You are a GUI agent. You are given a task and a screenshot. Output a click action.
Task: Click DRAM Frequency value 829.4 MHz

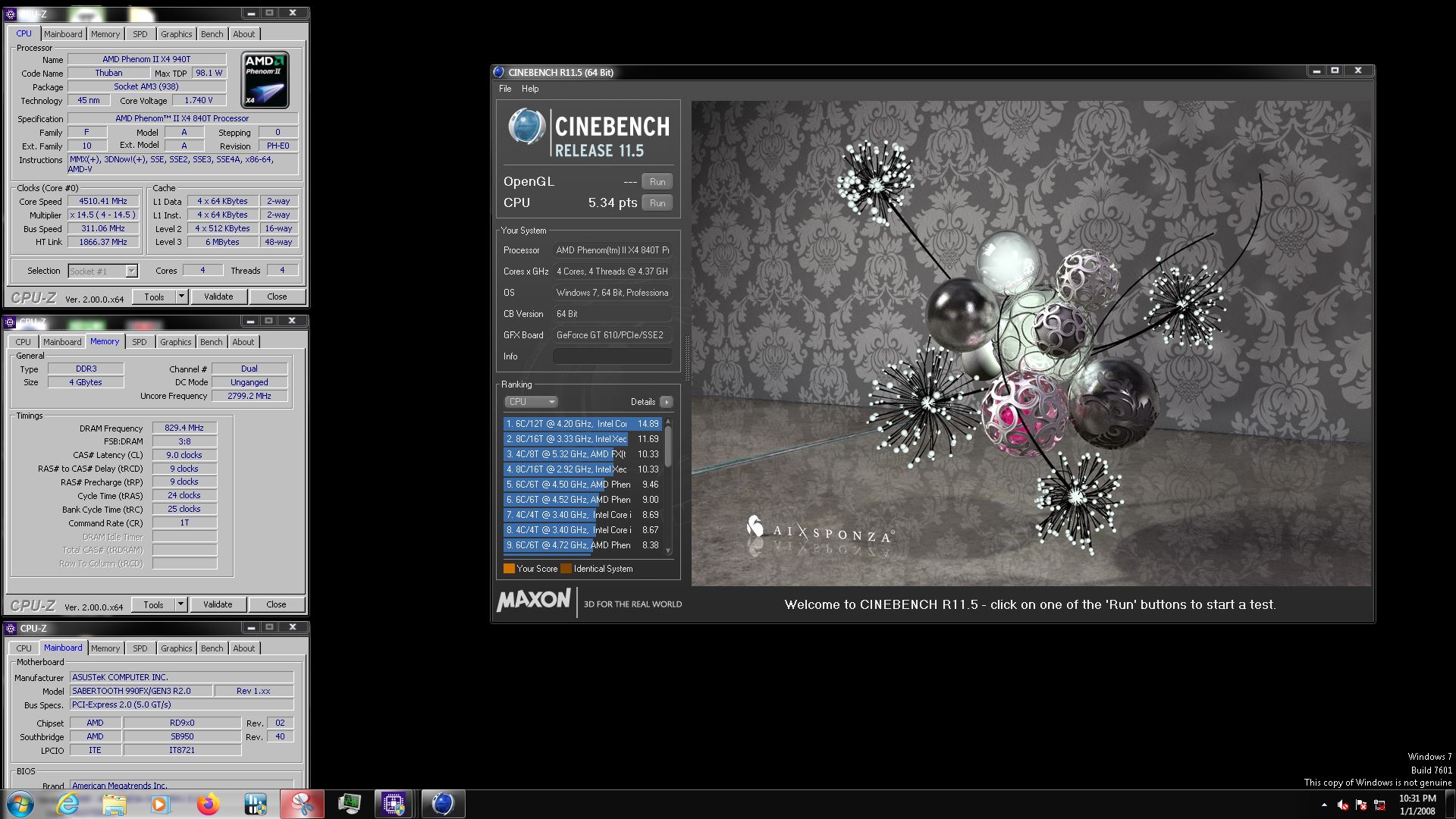pos(184,428)
